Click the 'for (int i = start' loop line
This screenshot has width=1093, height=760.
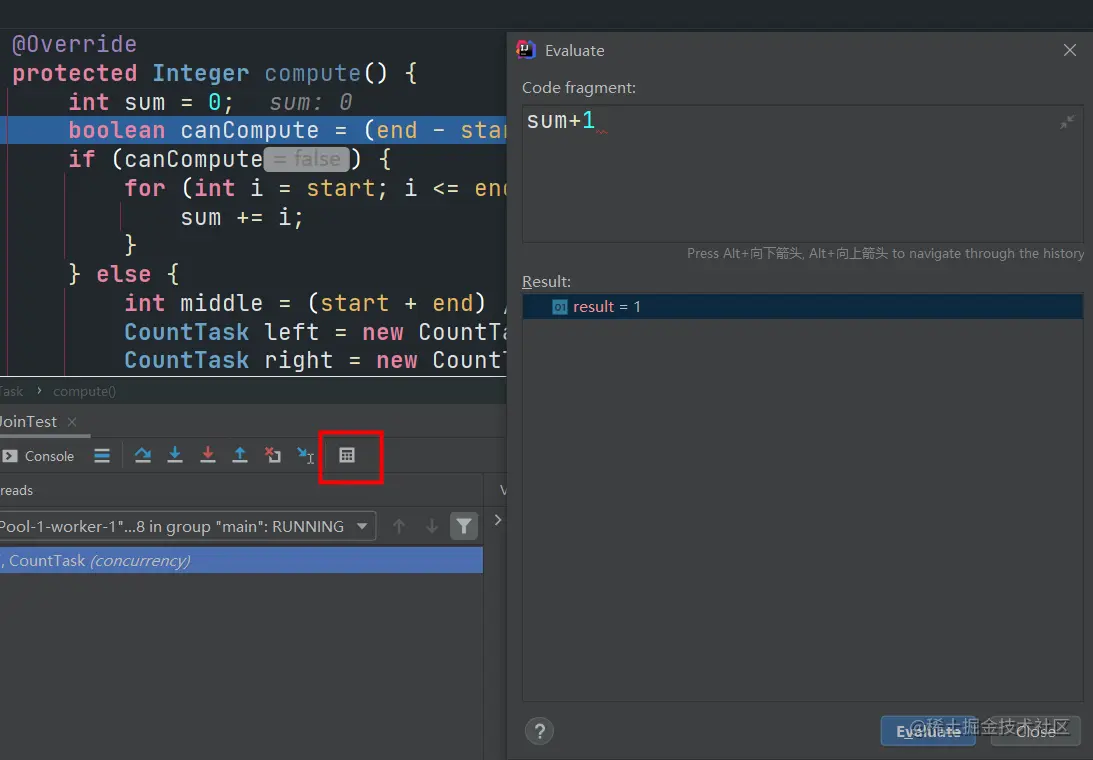[x=315, y=188]
